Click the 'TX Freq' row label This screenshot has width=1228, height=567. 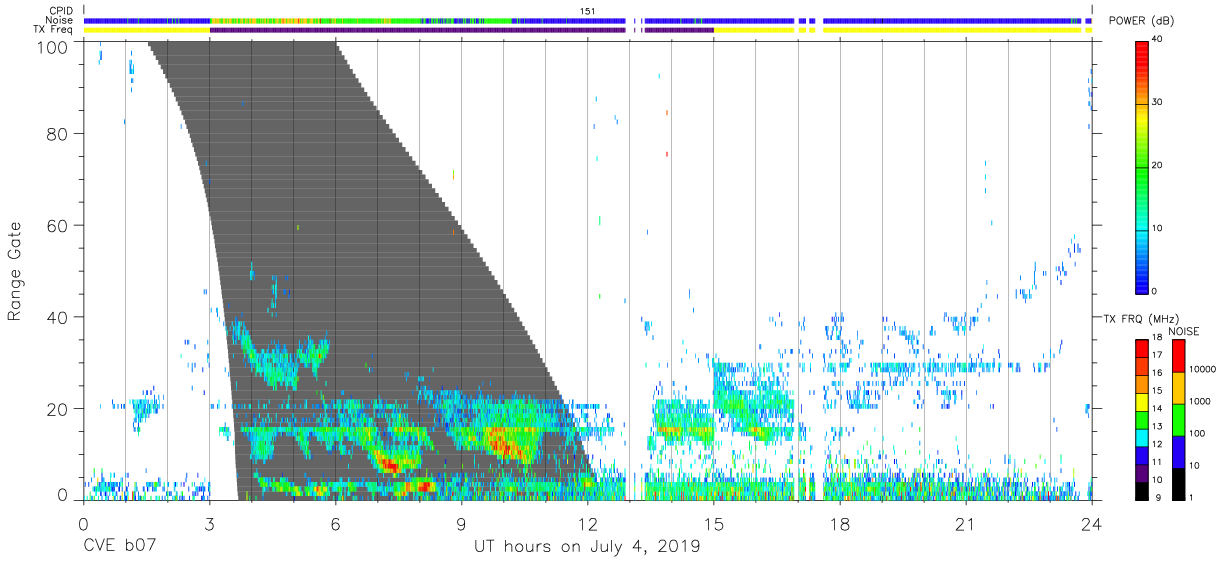tap(53, 30)
